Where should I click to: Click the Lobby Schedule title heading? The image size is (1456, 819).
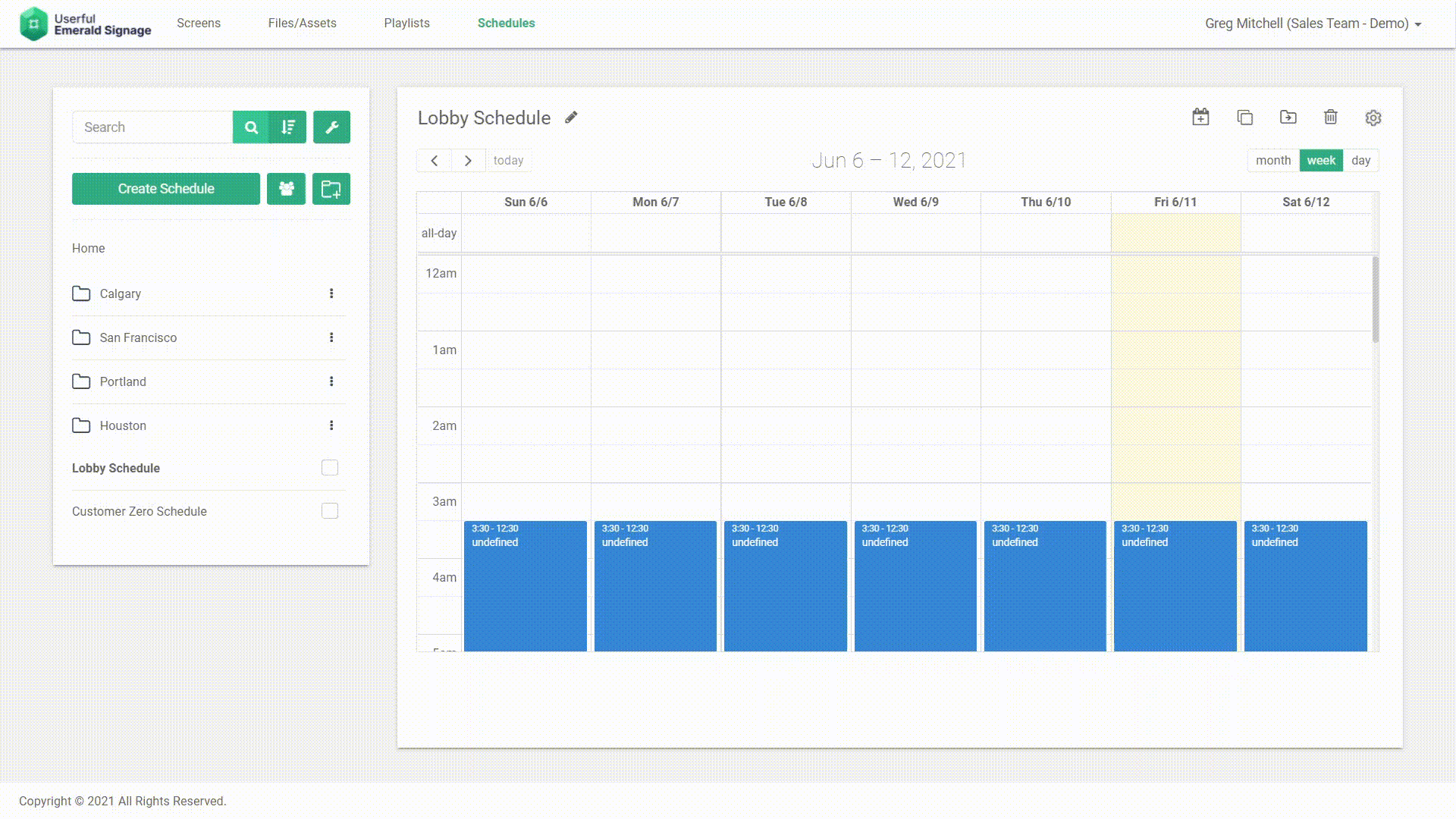pos(484,118)
